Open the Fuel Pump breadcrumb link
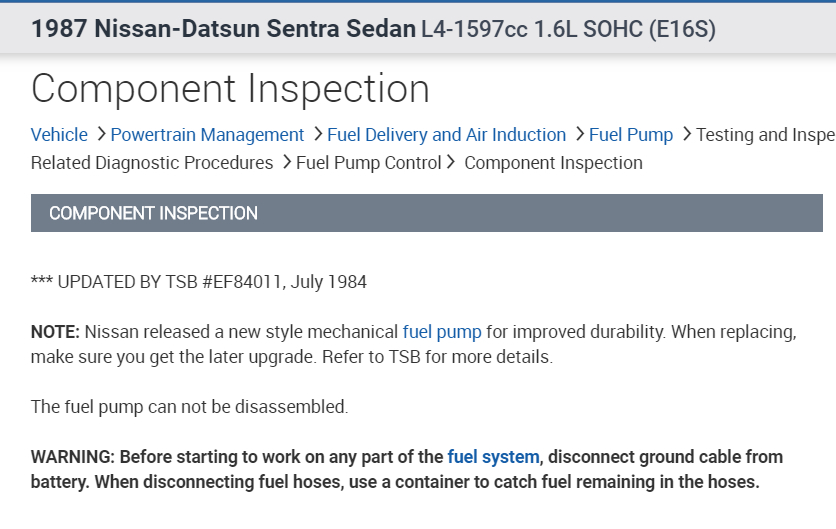Viewport: 836px width, 529px height. (631, 135)
